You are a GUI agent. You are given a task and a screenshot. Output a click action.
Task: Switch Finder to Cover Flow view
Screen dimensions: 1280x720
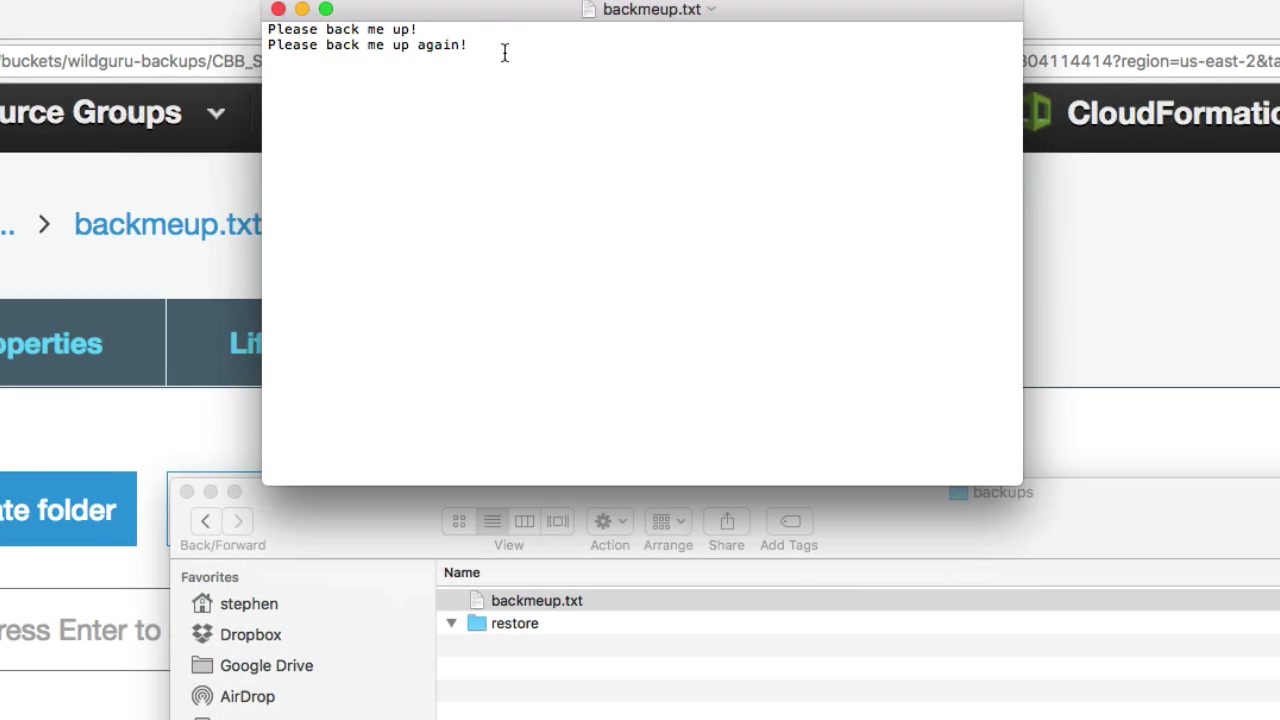pos(557,521)
